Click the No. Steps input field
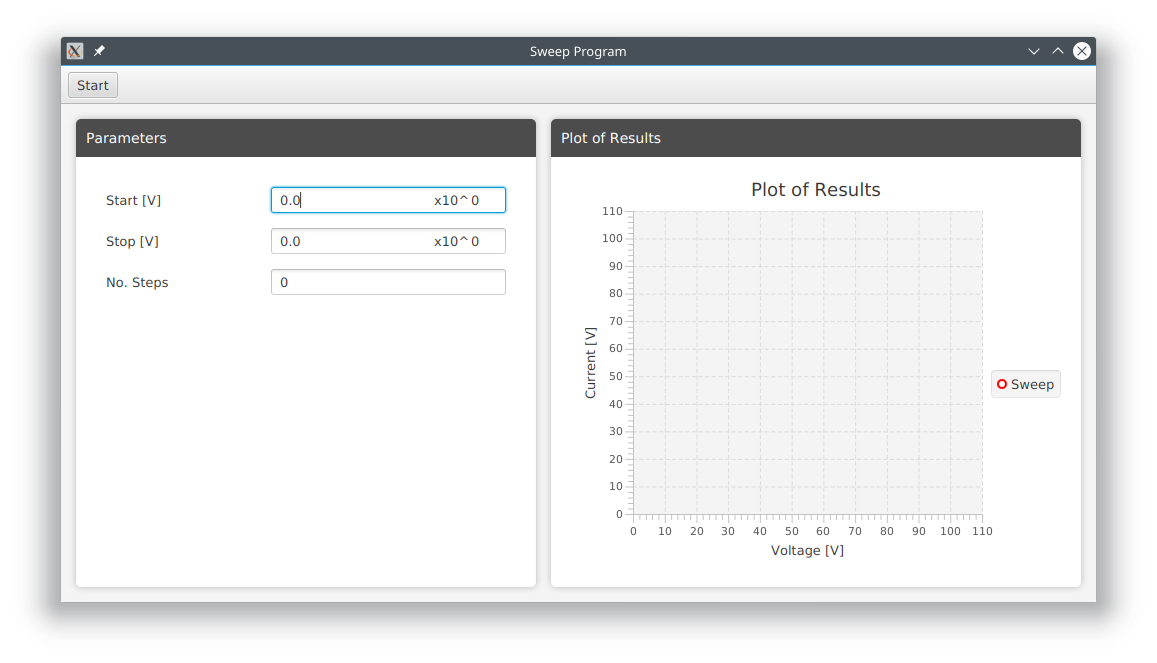This screenshot has height=663, width=1157. [388, 282]
